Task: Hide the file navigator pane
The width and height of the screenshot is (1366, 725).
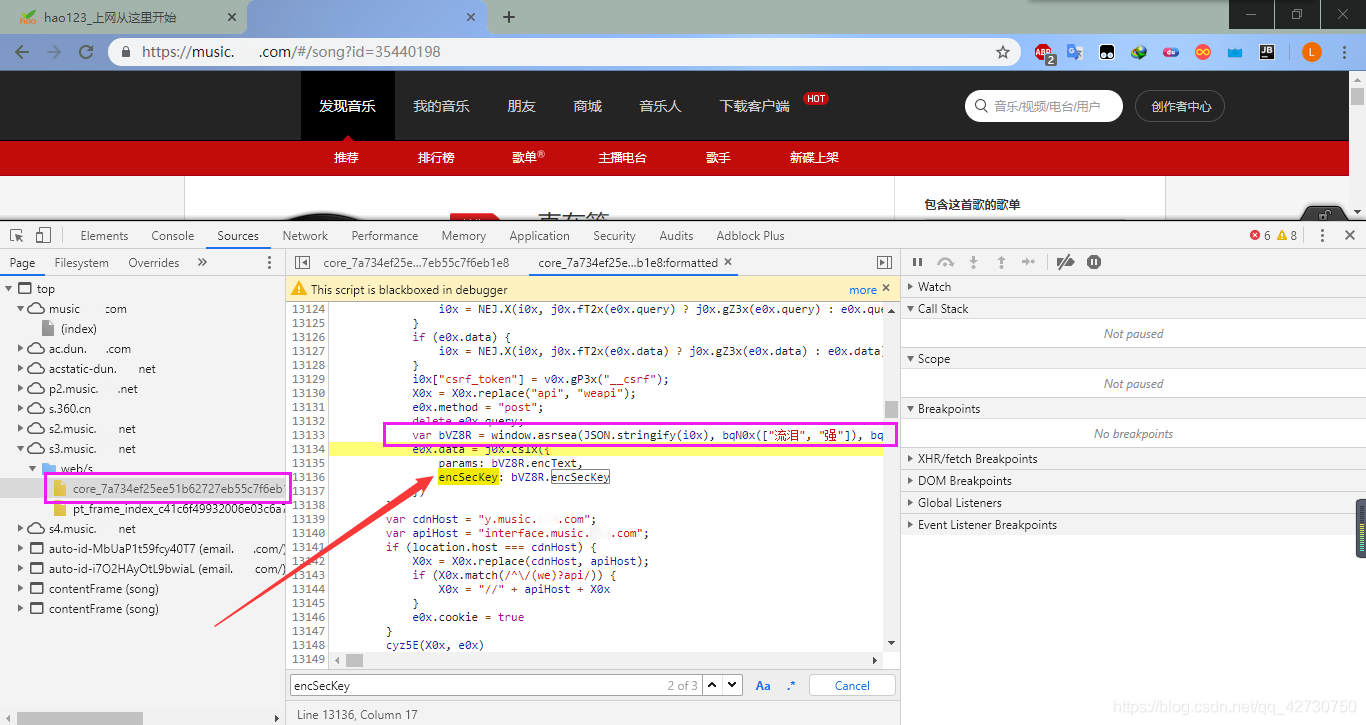Action: pyautogui.click(x=302, y=263)
